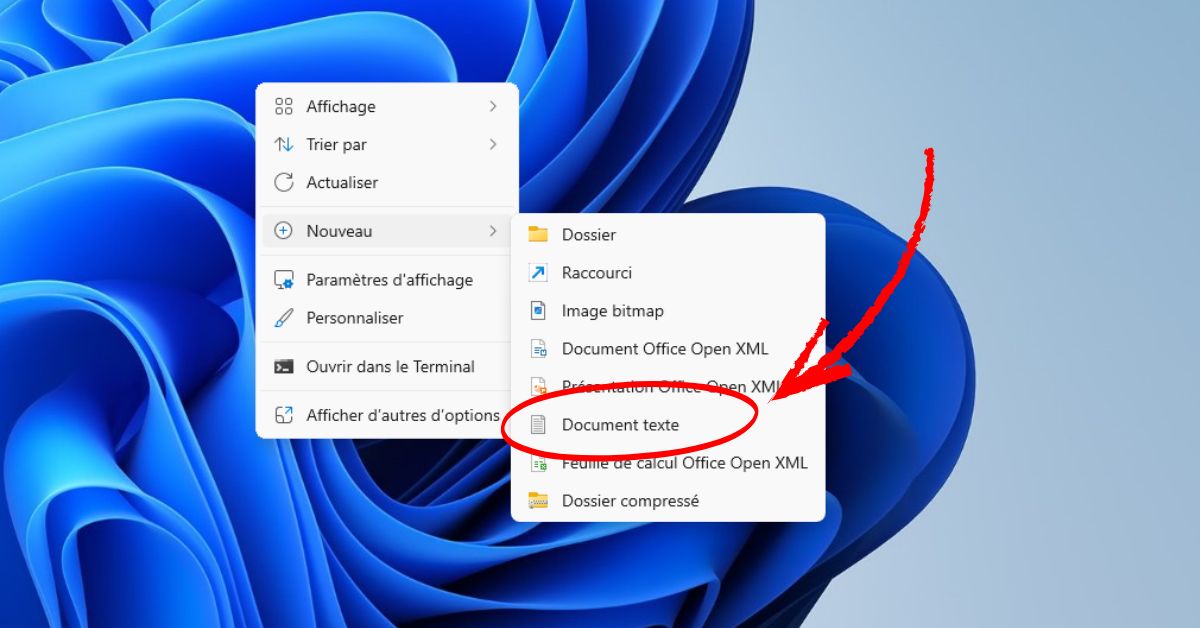Click the Personnaliser menu entry
Screen dimensions: 1200x628
pyautogui.click(x=354, y=318)
